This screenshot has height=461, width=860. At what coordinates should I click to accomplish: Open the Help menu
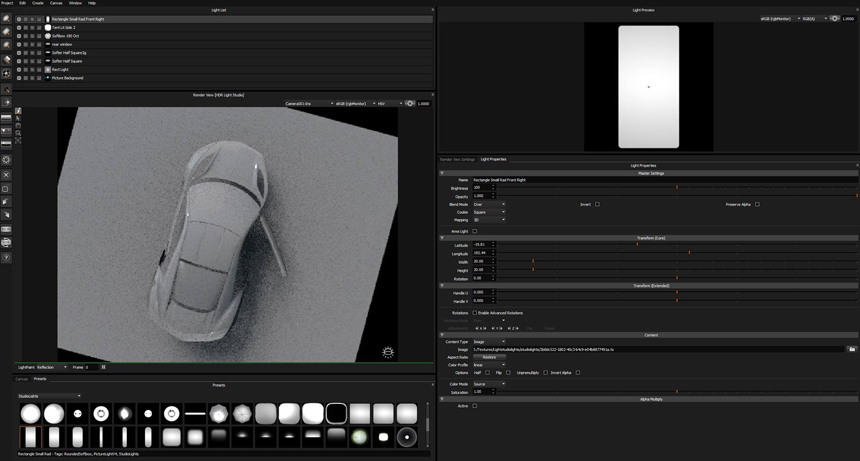(x=92, y=3)
